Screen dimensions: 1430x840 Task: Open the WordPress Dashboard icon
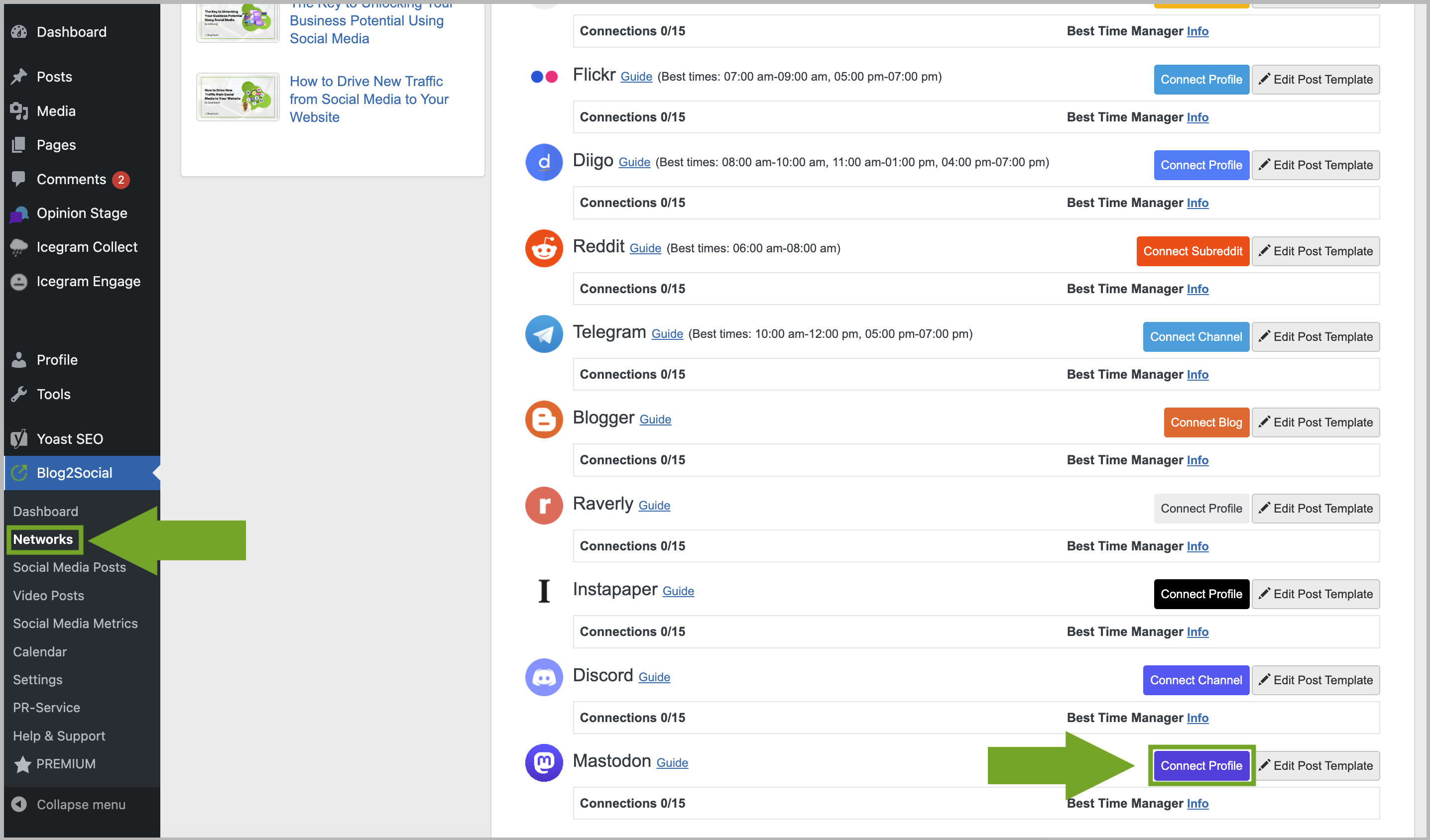(x=19, y=32)
